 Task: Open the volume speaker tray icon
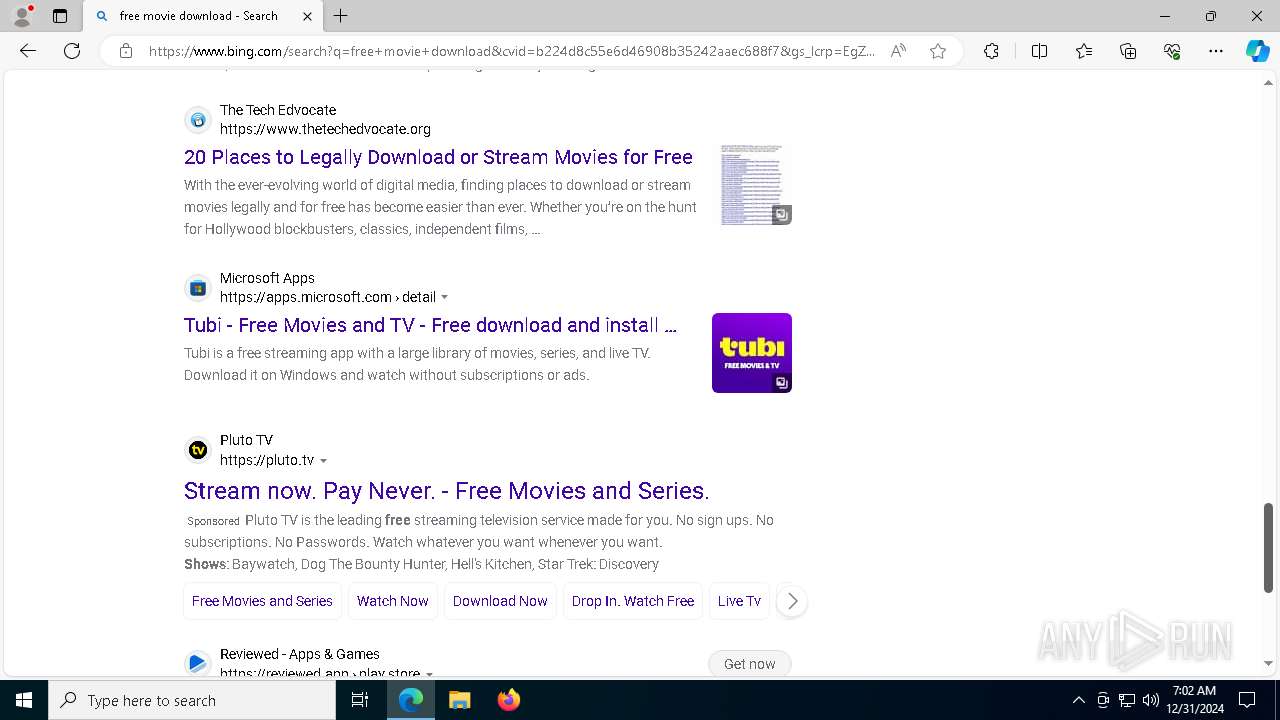[x=1150, y=700]
